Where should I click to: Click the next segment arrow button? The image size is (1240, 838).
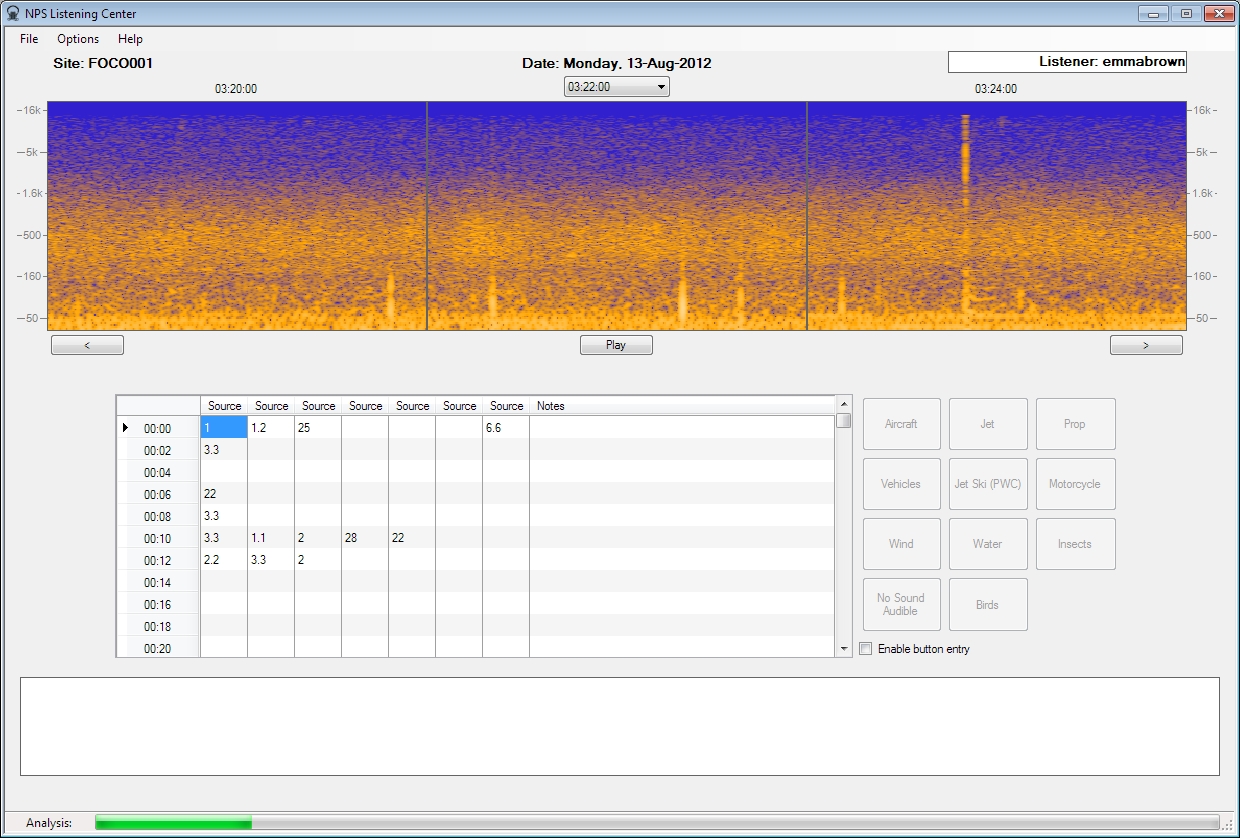click(1146, 345)
